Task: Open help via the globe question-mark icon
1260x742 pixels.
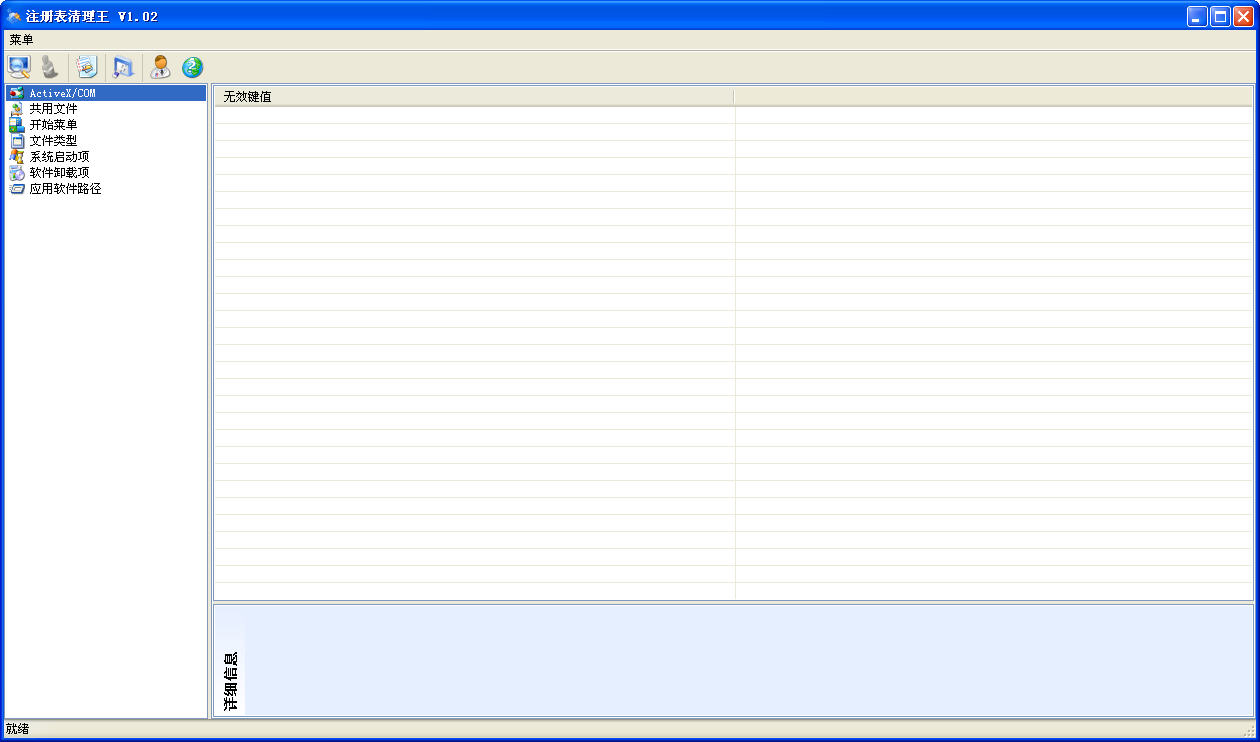Action: click(x=192, y=67)
